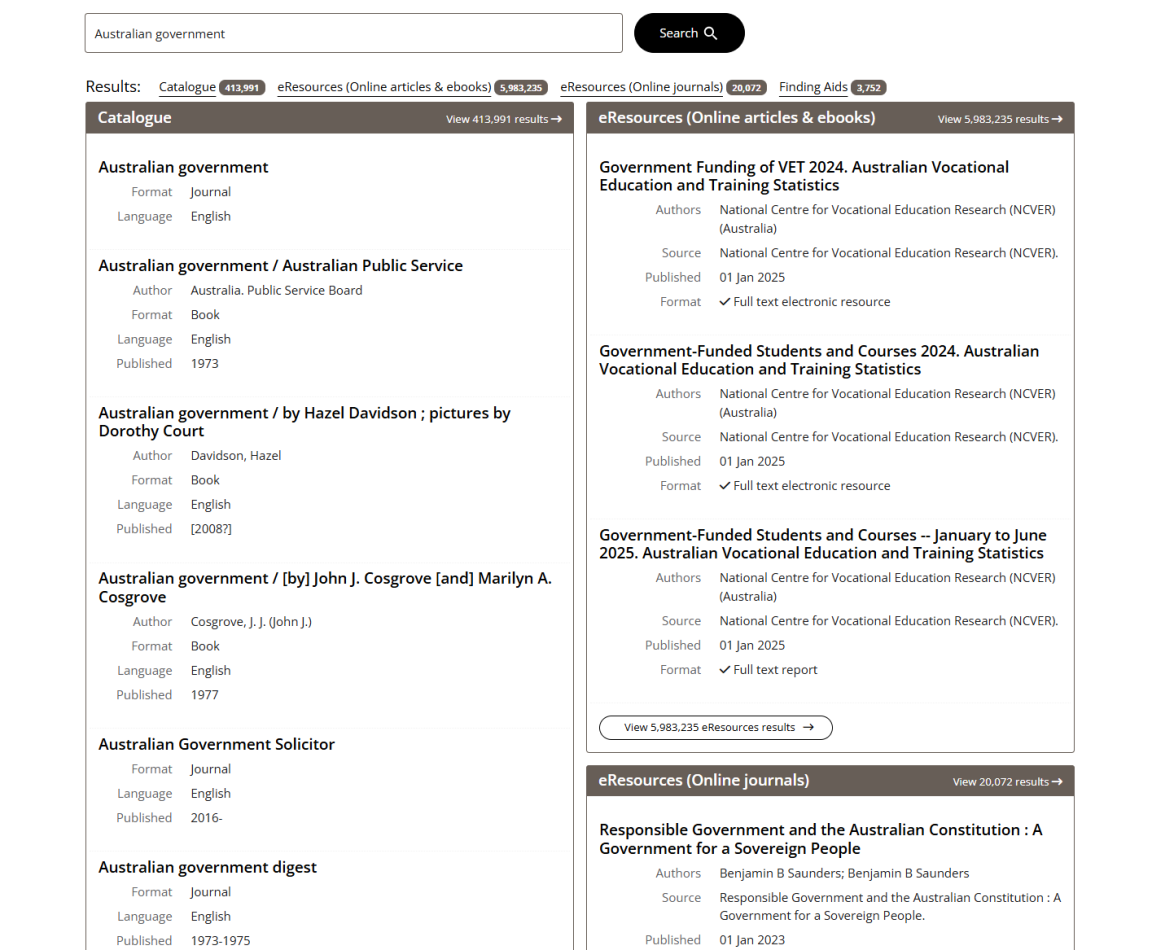Open the Australian government digest record

[x=209, y=867]
